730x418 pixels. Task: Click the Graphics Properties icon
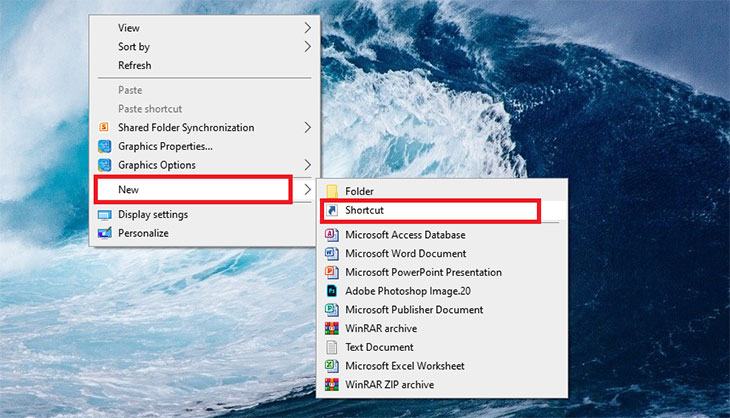pos(105,146)
